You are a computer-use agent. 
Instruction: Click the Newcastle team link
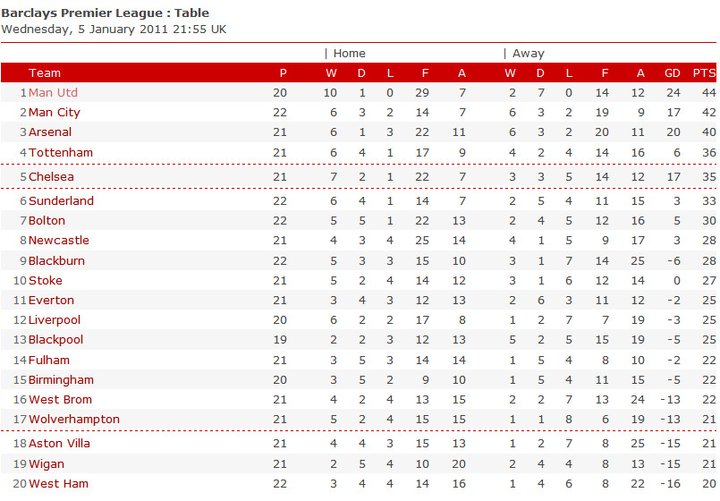(58, 241)
